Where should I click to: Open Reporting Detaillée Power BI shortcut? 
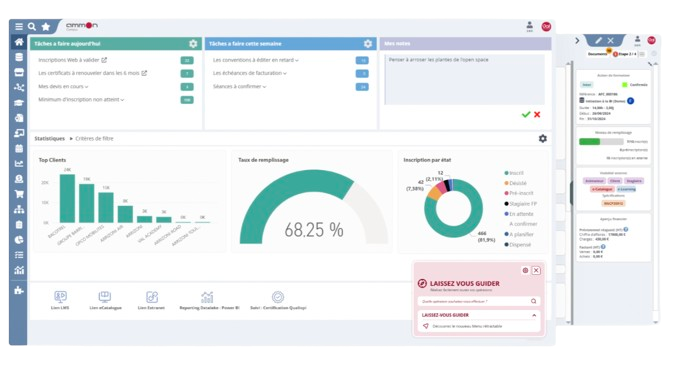[x=209, y=300]
